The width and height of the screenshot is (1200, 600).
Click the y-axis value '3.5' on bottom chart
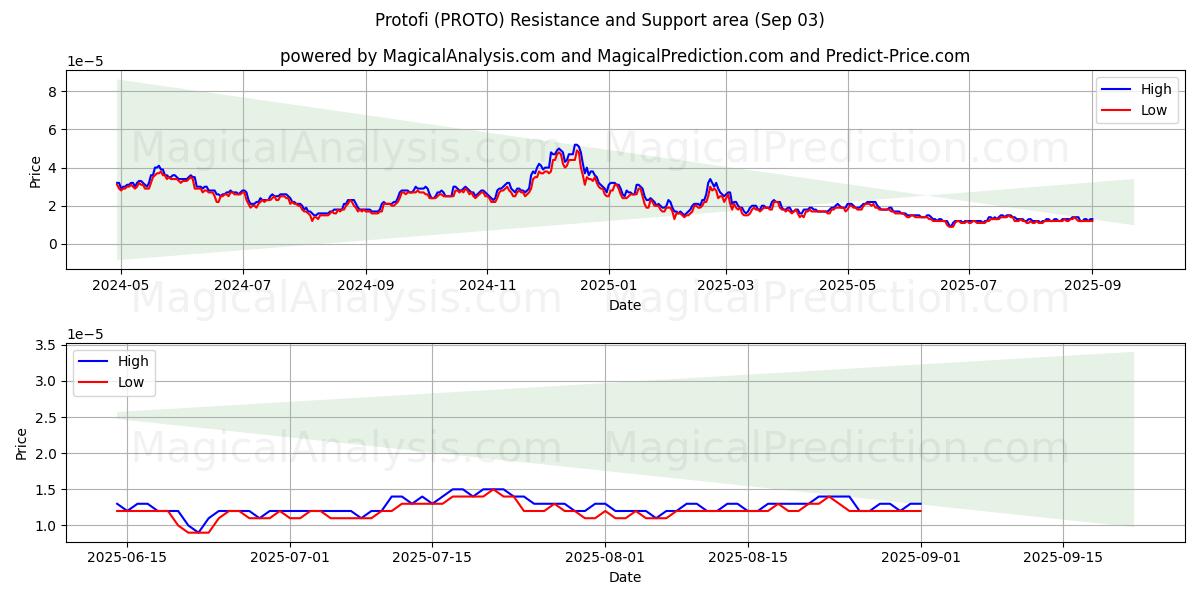pyautogui.click(x=47, y=345)
